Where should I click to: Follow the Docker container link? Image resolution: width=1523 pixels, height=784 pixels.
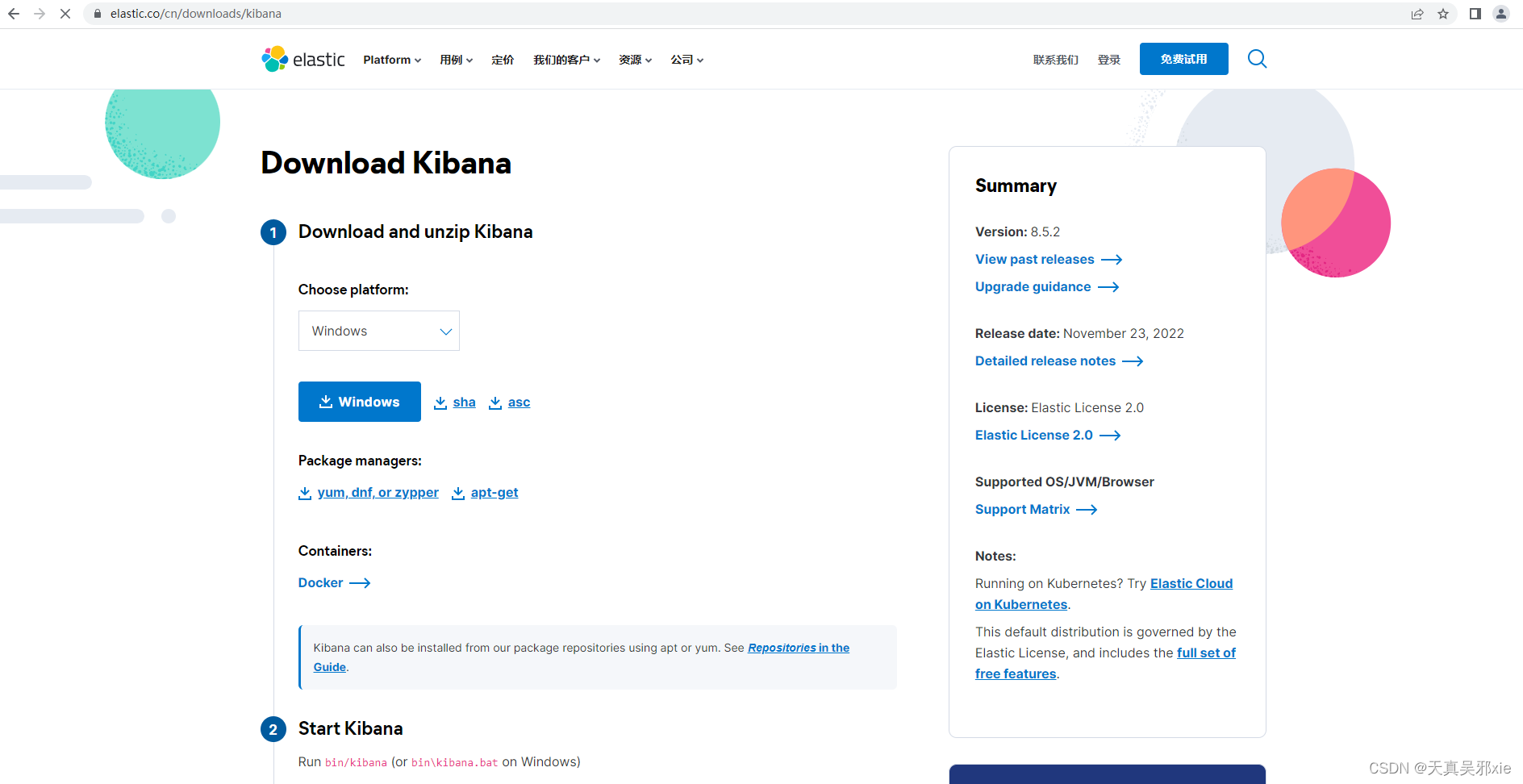[320, 582]
